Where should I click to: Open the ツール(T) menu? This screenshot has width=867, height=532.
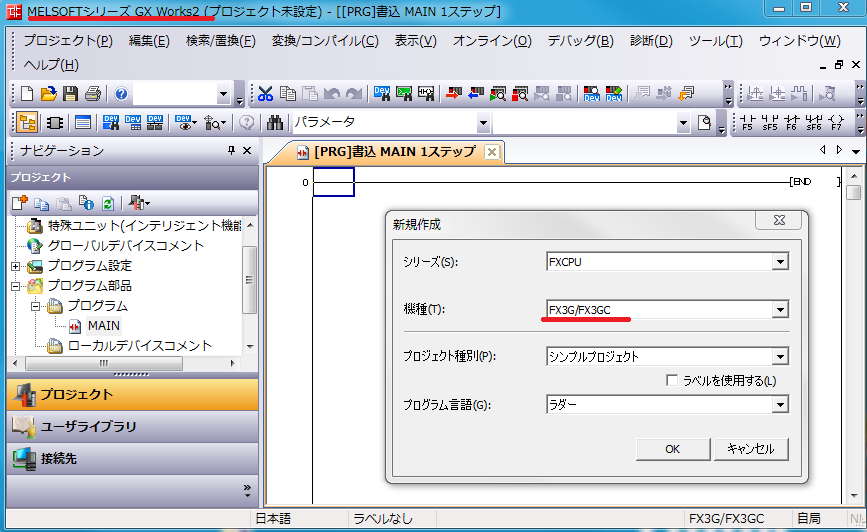pos(715,41)
